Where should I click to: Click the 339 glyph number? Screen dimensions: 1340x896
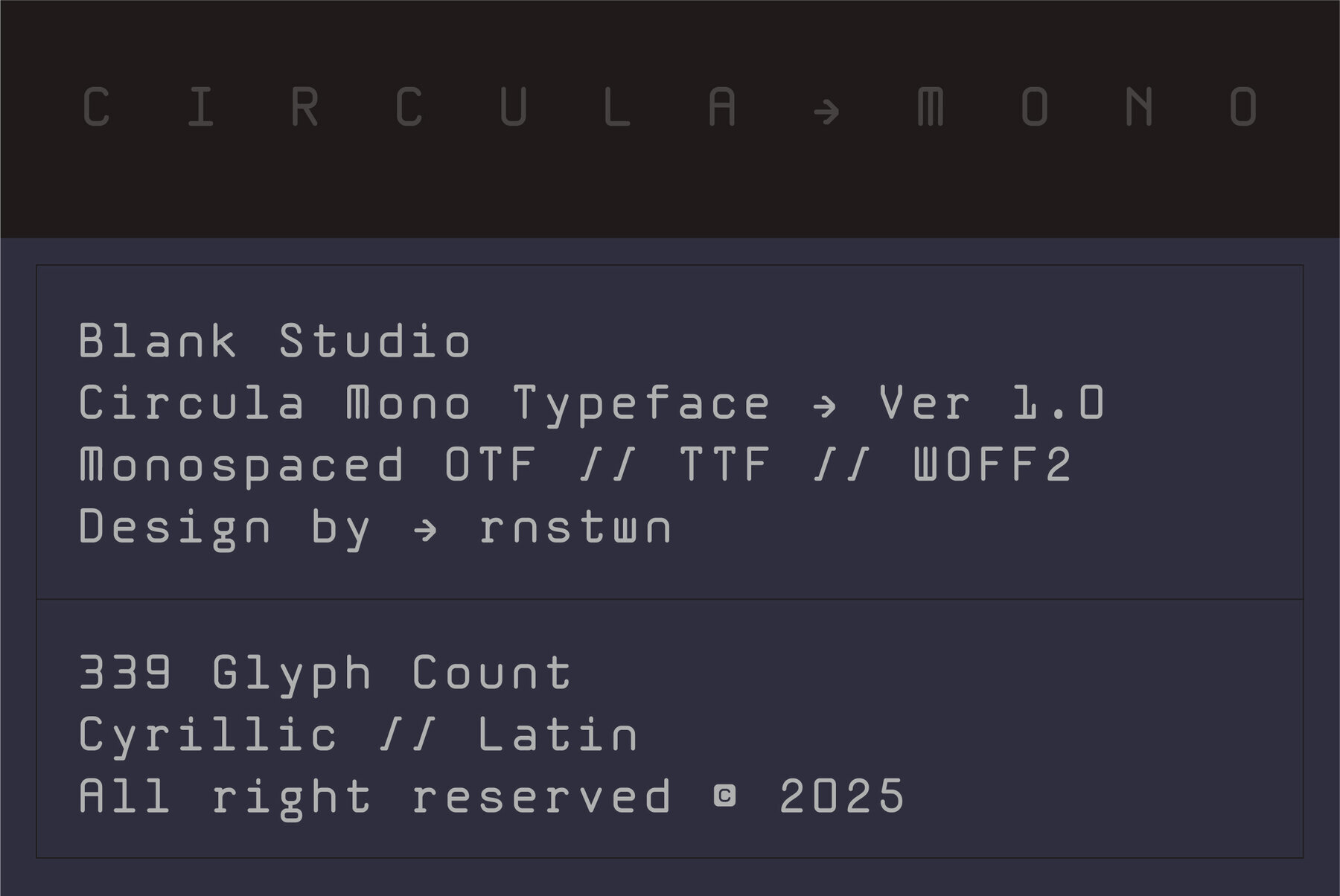pos(125,673)
